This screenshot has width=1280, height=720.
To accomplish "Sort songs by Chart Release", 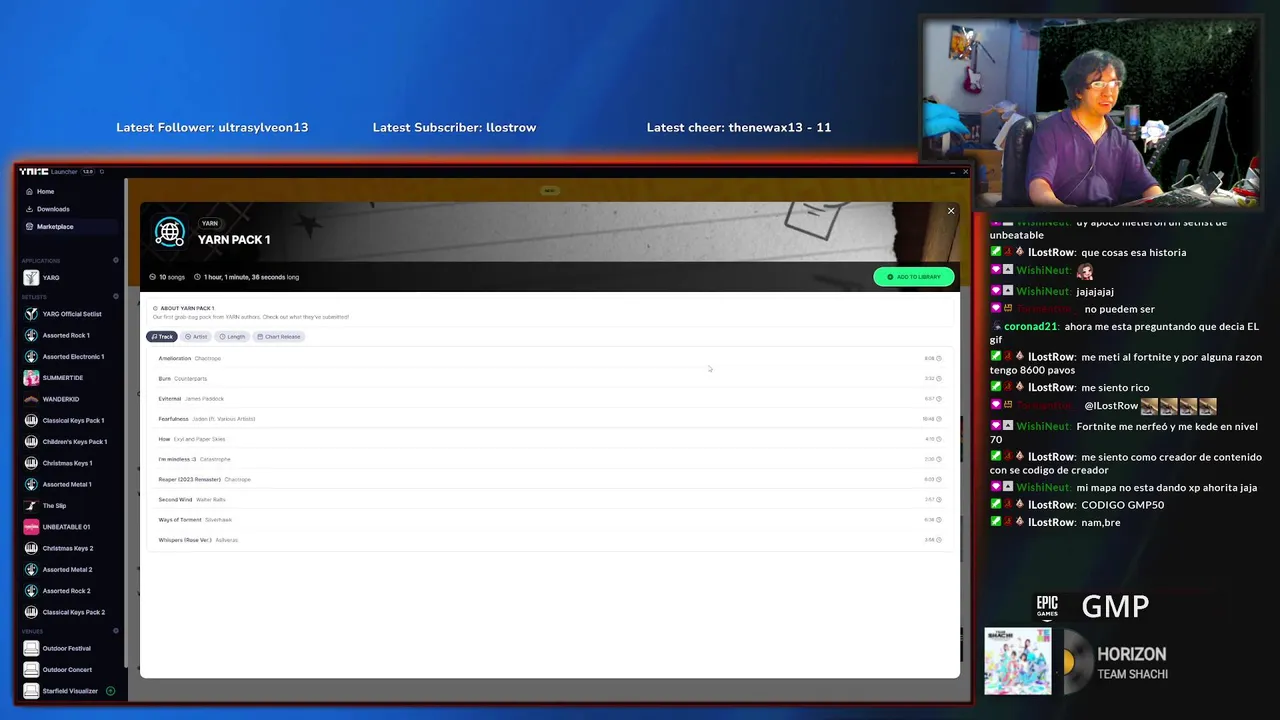I will [x=279, y=337].
